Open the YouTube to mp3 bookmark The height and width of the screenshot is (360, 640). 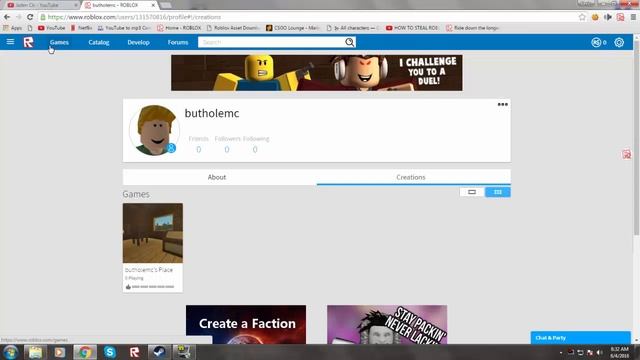[x=124, y=28]
